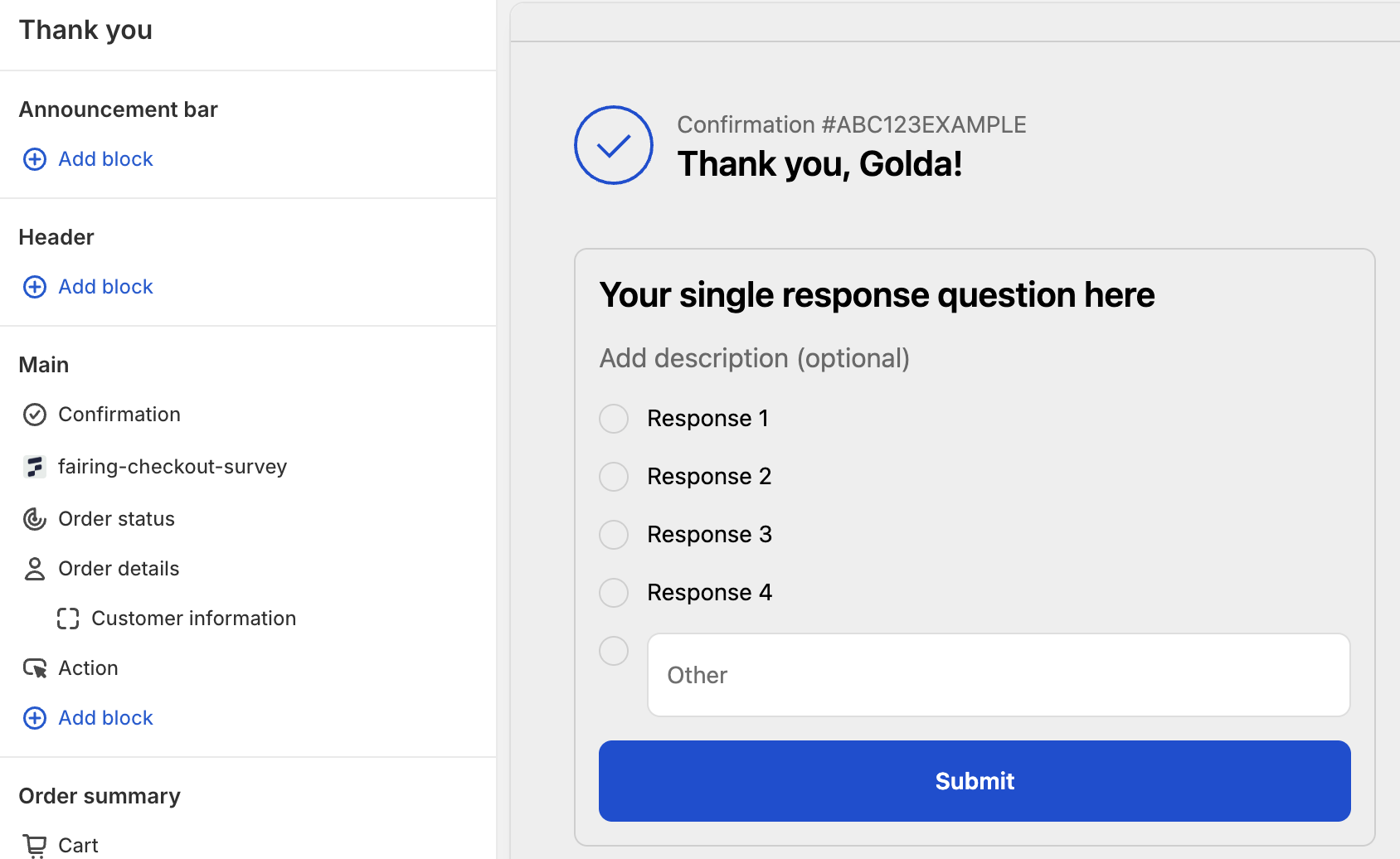The width and height of the screenshot is (1400, 859).
Task: Click the fairing-checkout-survey app icon
Action: (35, 467)
